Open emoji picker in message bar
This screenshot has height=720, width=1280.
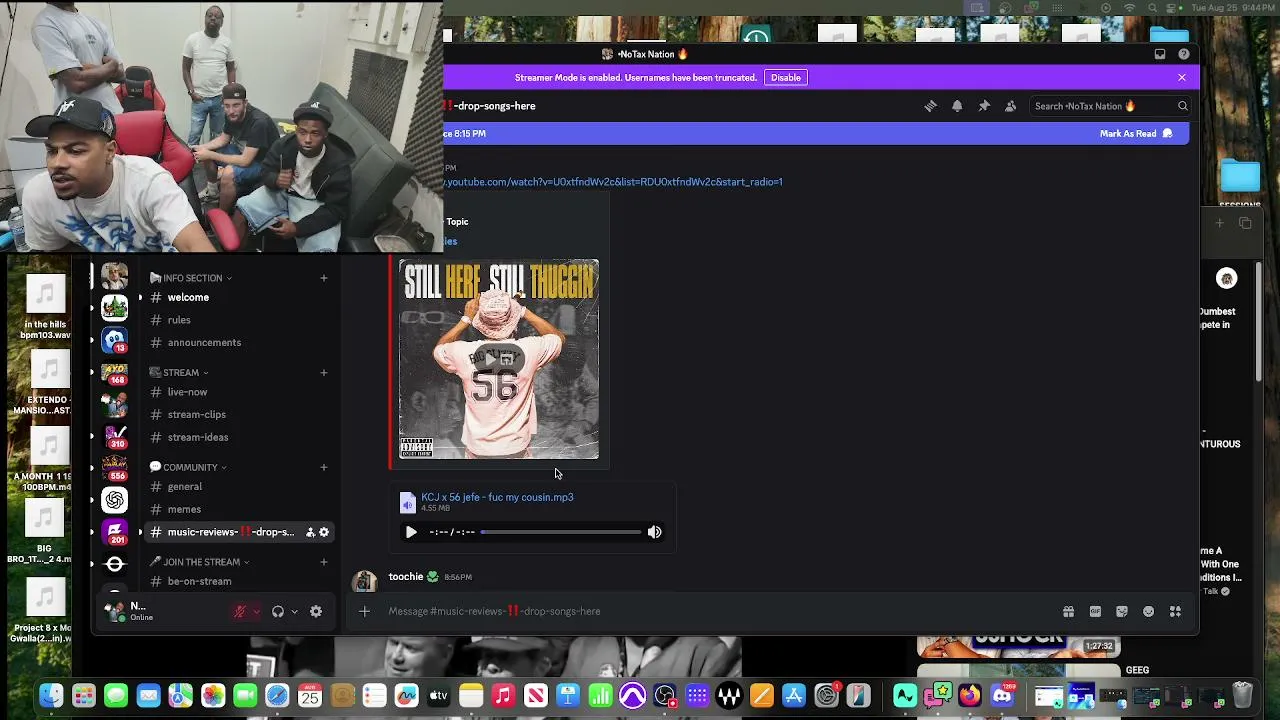pyautogui.click(x=1148, y=611)
